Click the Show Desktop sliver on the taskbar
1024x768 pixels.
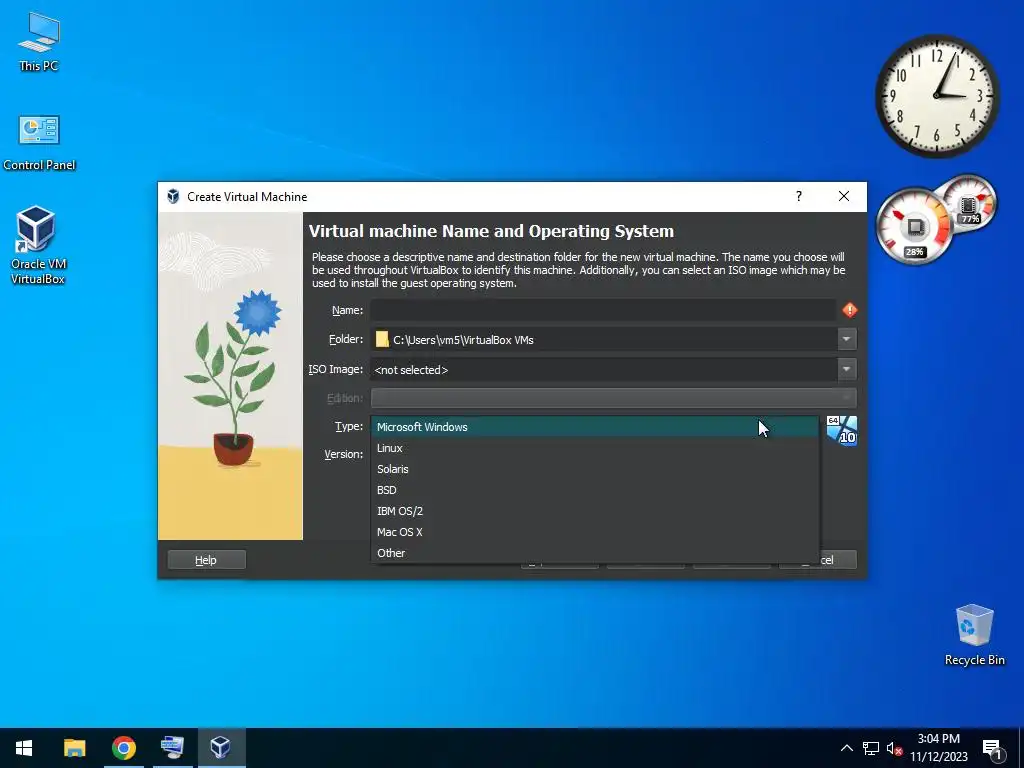tap(1021, 748)
